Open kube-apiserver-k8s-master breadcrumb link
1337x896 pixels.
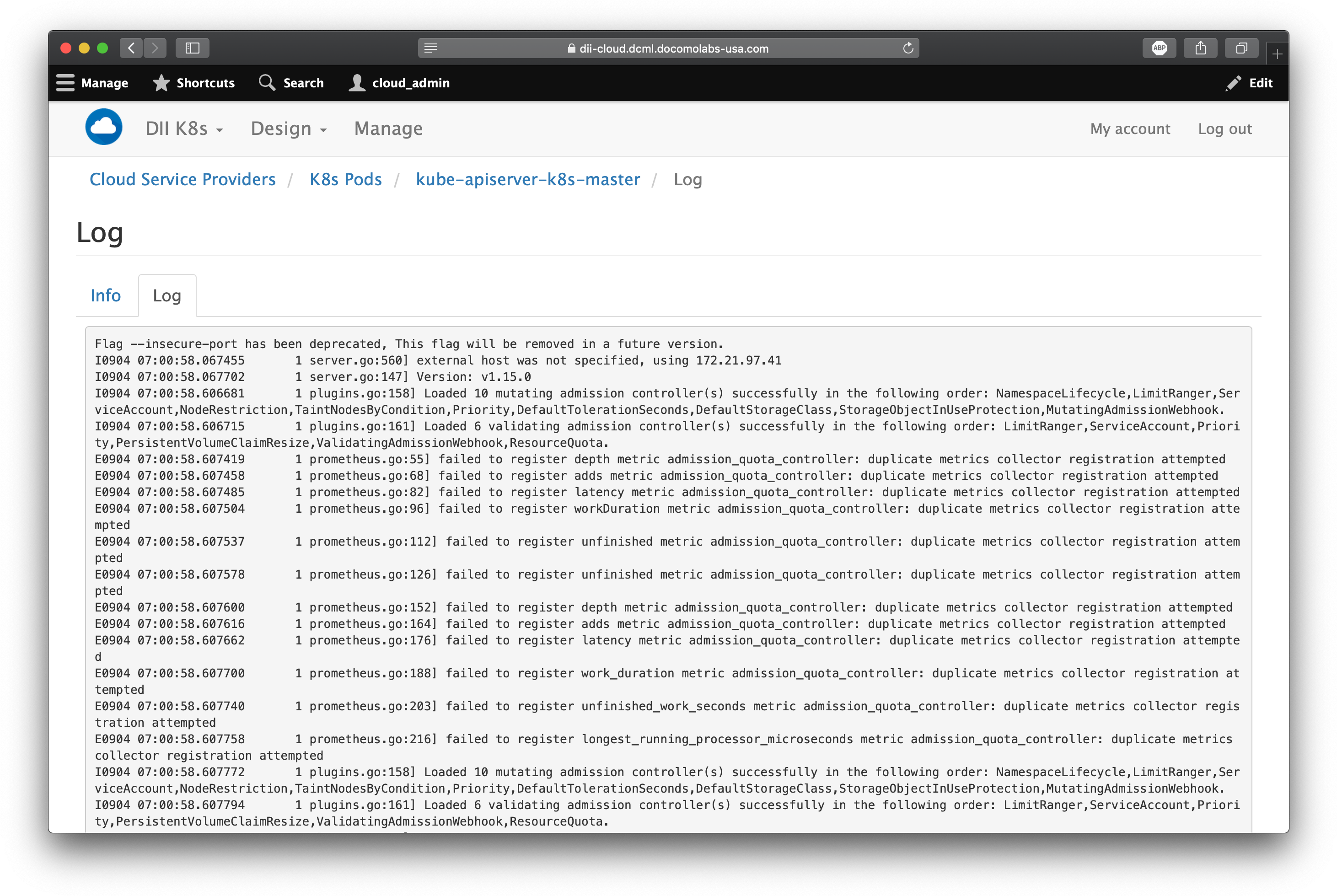pyautogui.click(x=527, y=179)
